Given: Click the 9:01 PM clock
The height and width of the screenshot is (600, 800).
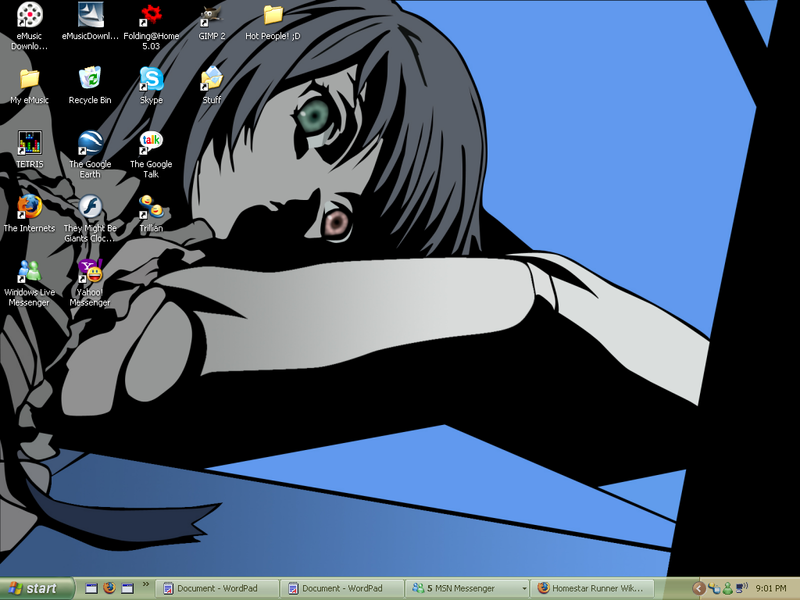Looking at the screenshot, I should (770, 588).
